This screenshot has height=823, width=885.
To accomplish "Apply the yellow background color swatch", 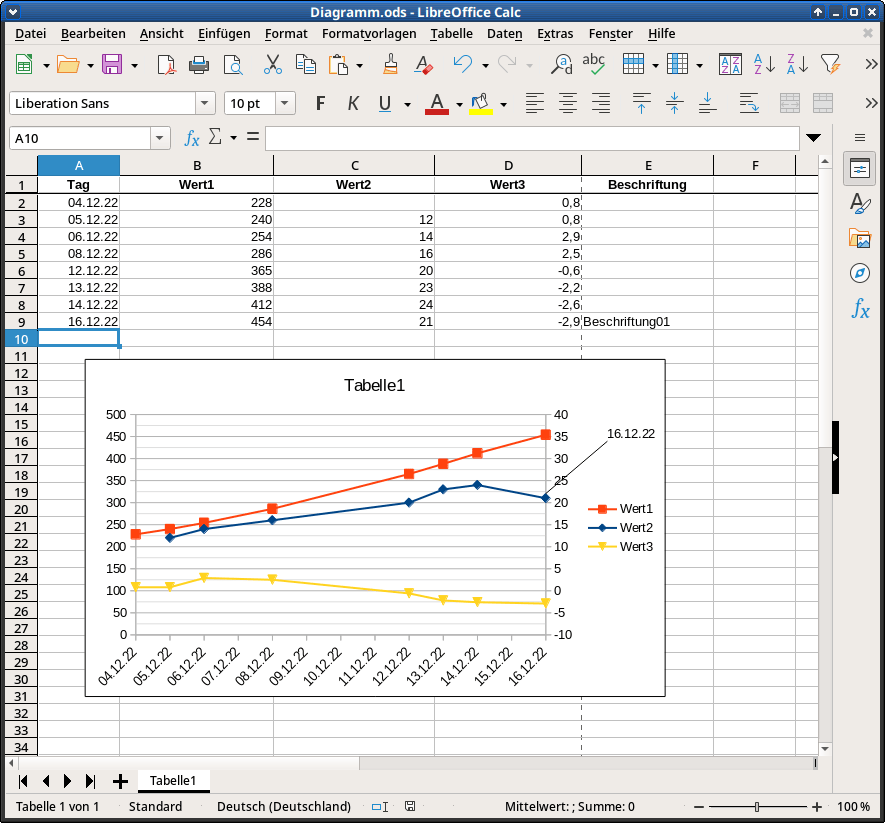I will pyautogui.click(x=481, y=104).
